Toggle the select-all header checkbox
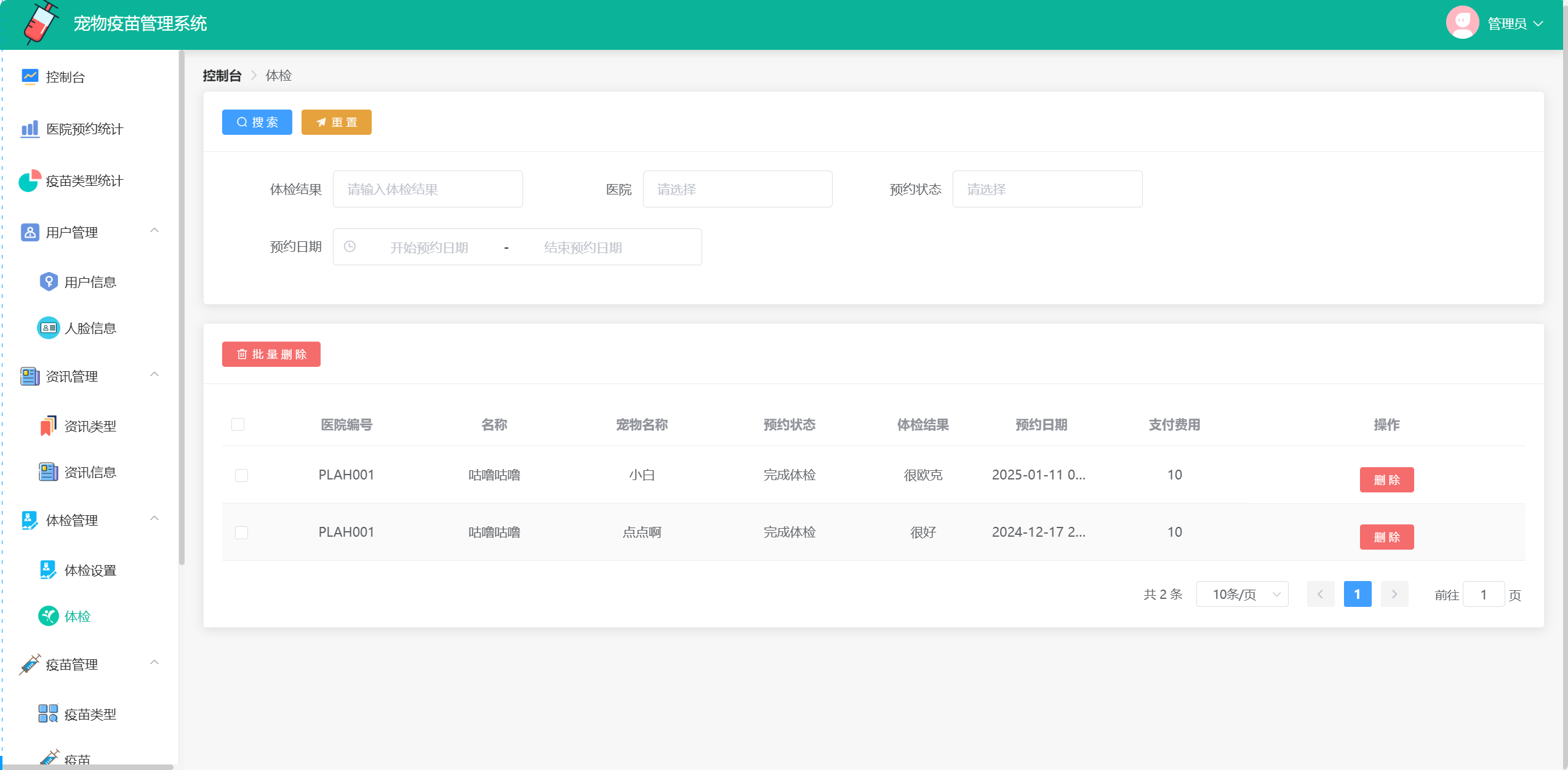 238,425
